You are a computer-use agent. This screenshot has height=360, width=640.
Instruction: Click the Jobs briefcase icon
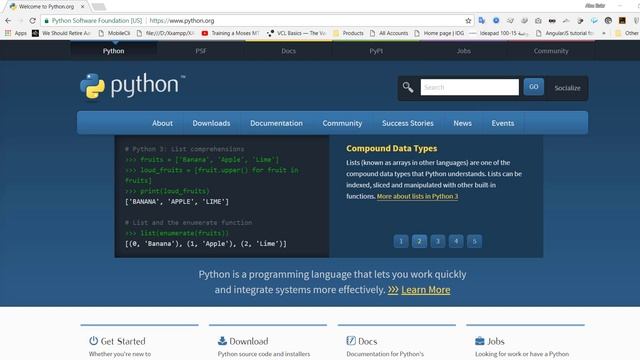coord(480,341)
